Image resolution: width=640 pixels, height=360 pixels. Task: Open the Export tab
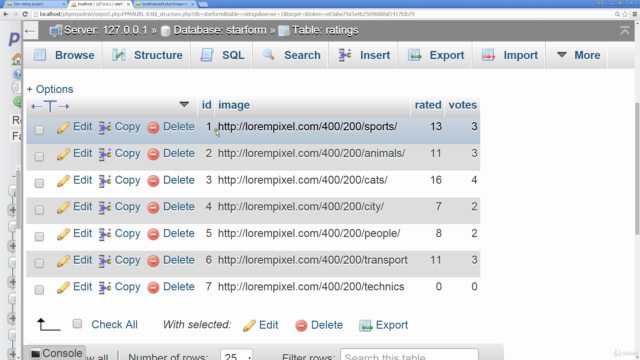pyautogui.click(x=436, y=55)
